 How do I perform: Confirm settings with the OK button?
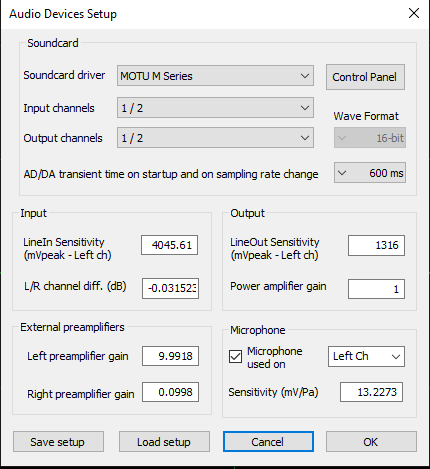coord(371,442)
